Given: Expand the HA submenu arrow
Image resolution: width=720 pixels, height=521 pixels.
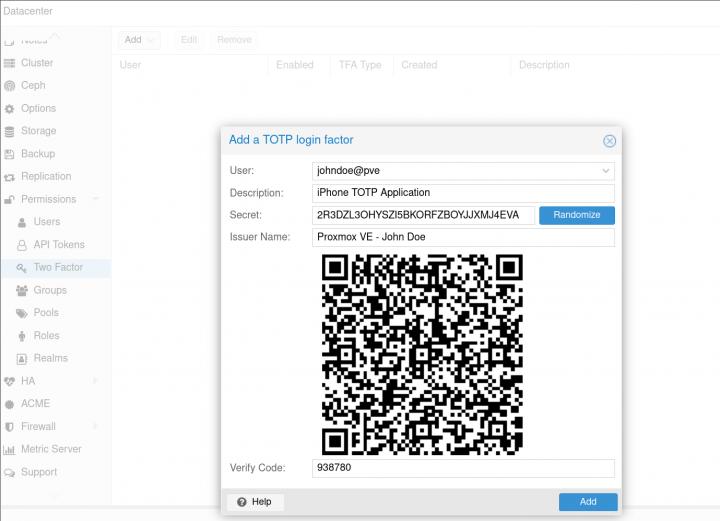Looking at the screenshot, I should tap(96, 381).
